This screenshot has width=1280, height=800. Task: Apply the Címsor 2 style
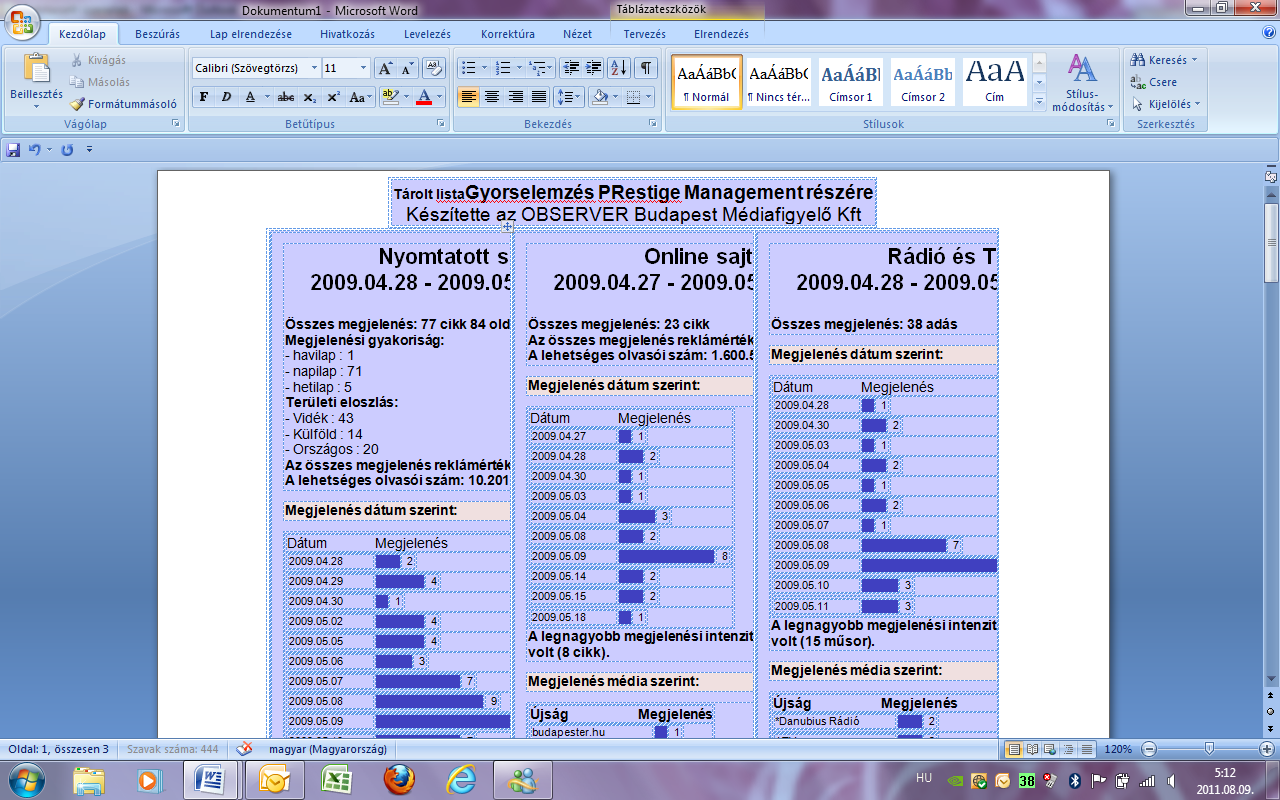pos(923,81)
